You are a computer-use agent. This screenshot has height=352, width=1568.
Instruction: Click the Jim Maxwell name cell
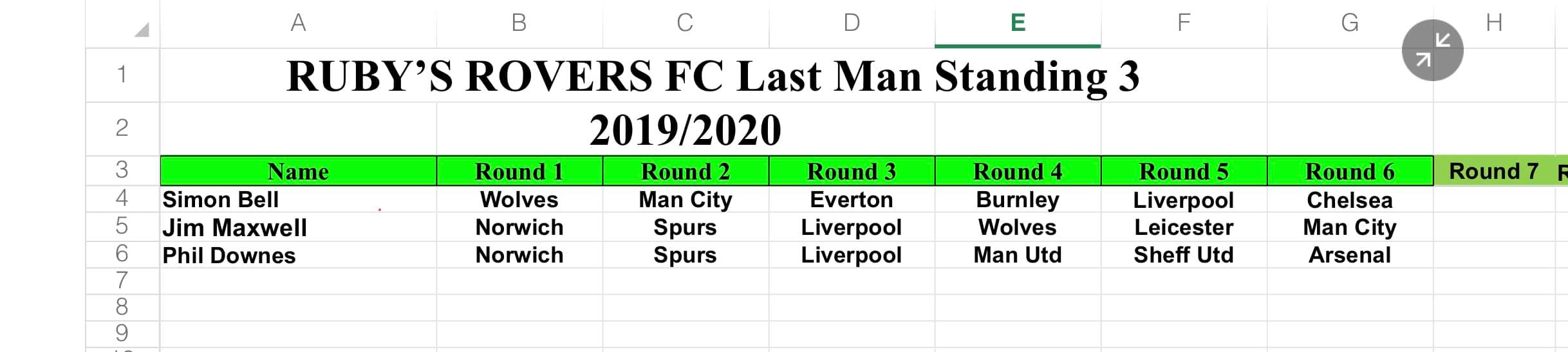(298, 227)
